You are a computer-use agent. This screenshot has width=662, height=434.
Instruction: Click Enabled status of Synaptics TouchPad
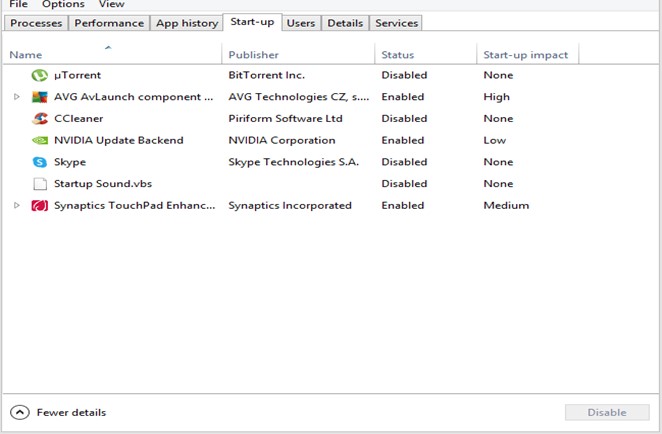(402, 206)
